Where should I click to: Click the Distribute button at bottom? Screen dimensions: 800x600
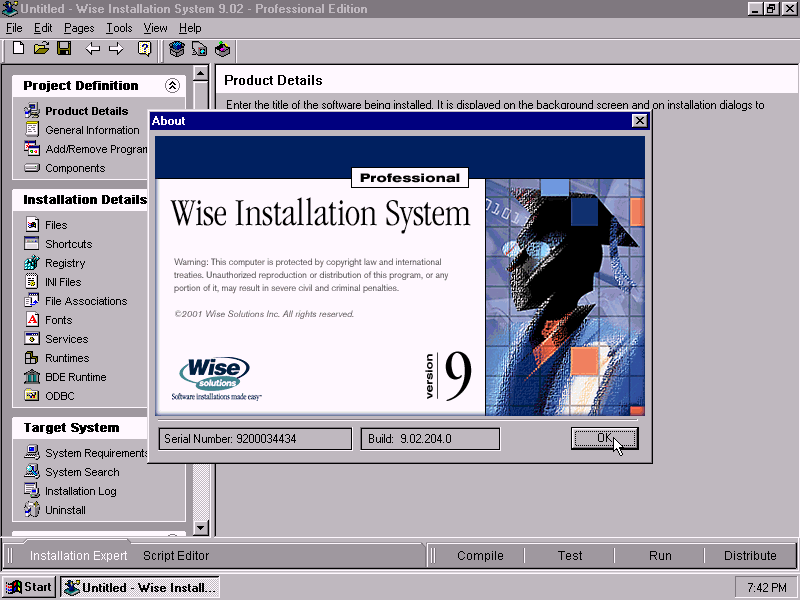click(x=750, y=556)
